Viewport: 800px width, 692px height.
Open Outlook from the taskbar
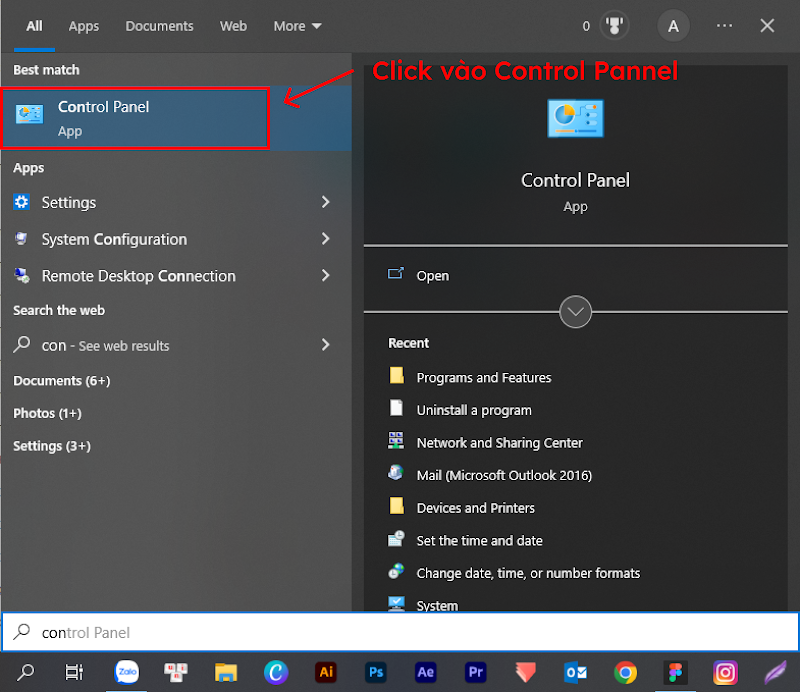coord(576,672)
